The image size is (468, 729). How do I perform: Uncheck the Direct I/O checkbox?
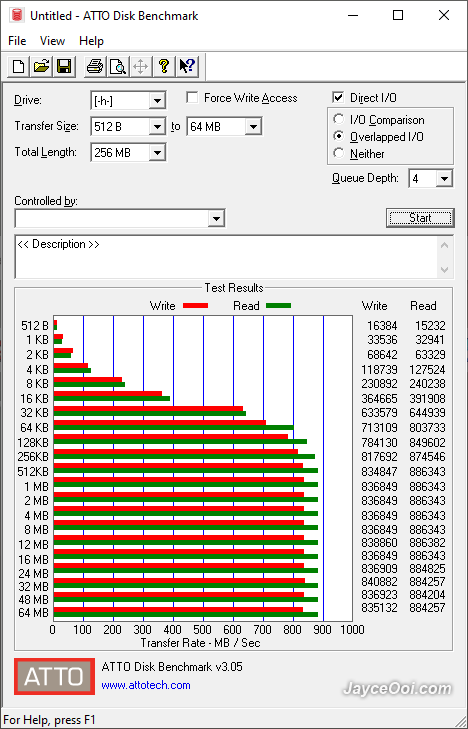(x=338, y=98)
